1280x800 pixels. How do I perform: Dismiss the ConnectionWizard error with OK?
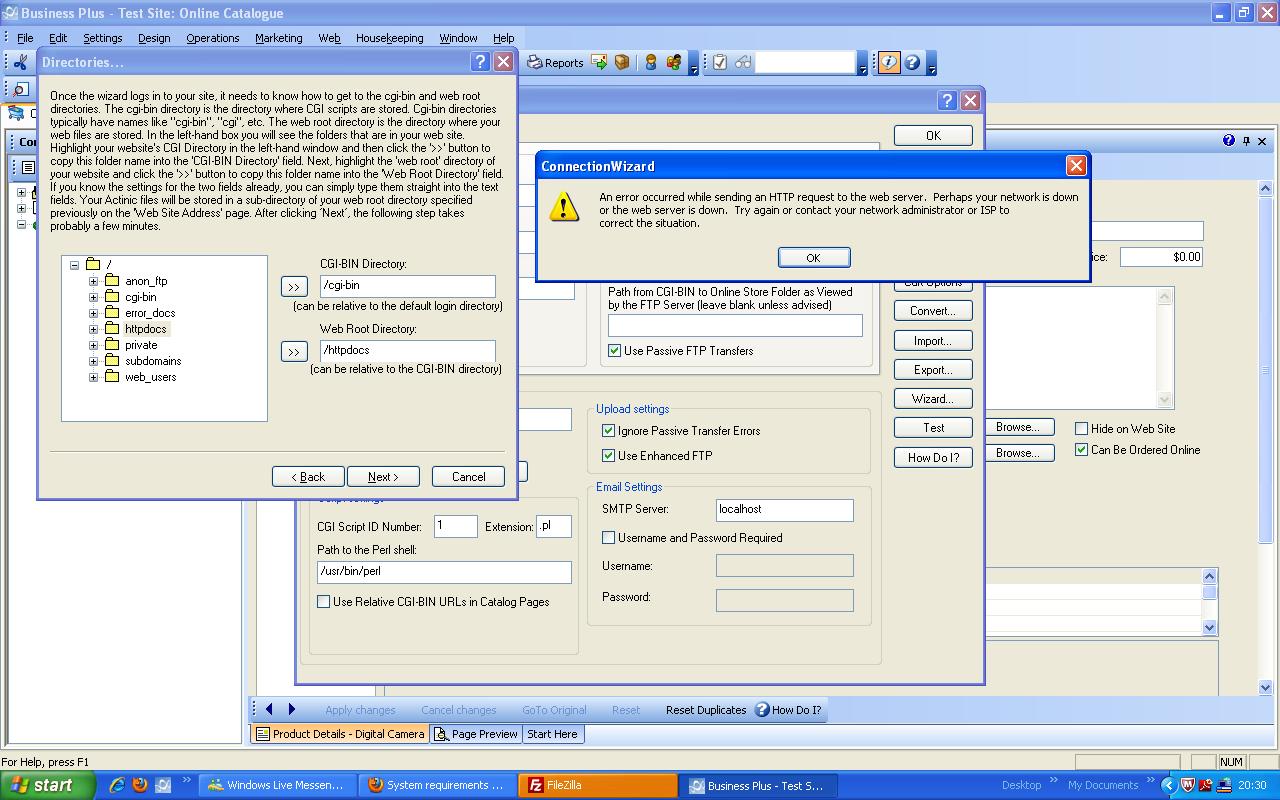tap(813, 258)
